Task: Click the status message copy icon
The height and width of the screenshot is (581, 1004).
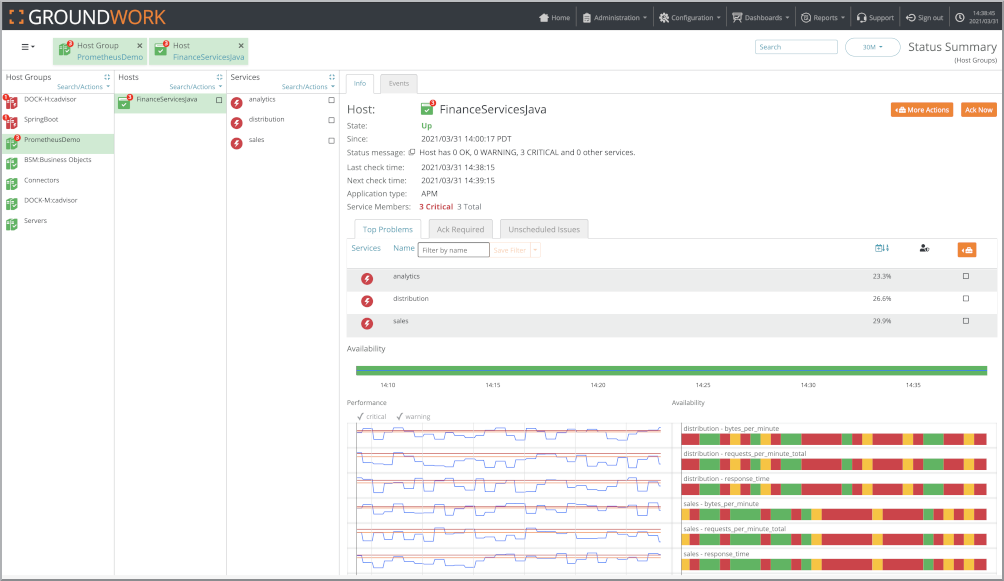Action: 412,152
